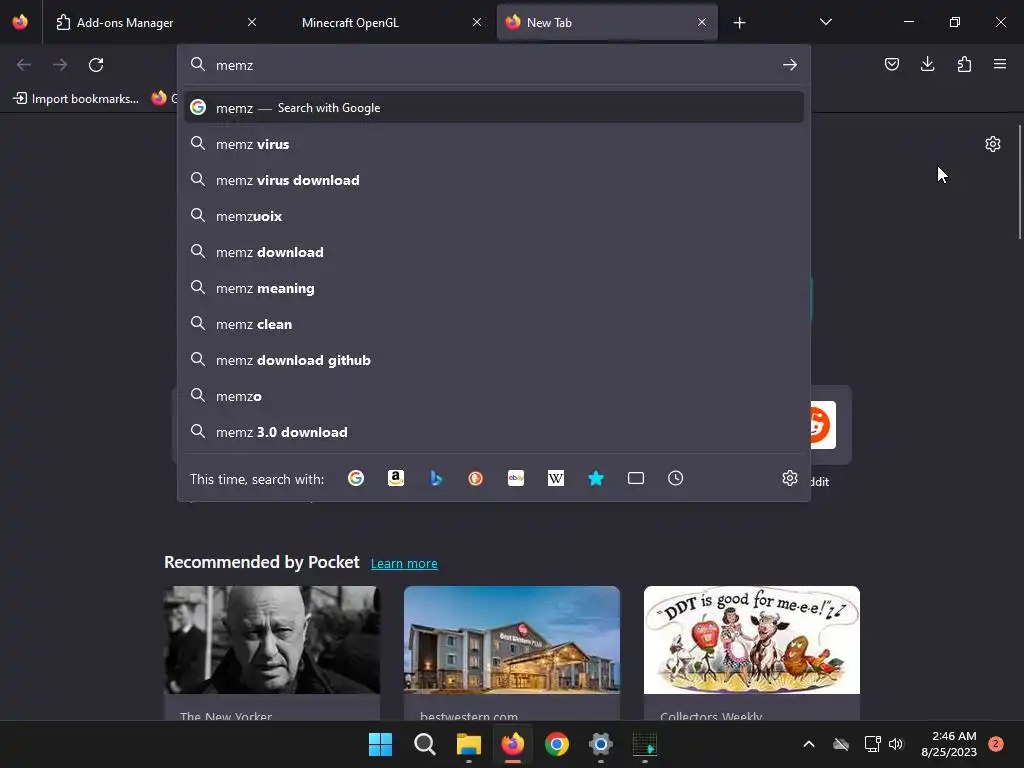Search this time with DuckDuckGo icon

point(475,479)
